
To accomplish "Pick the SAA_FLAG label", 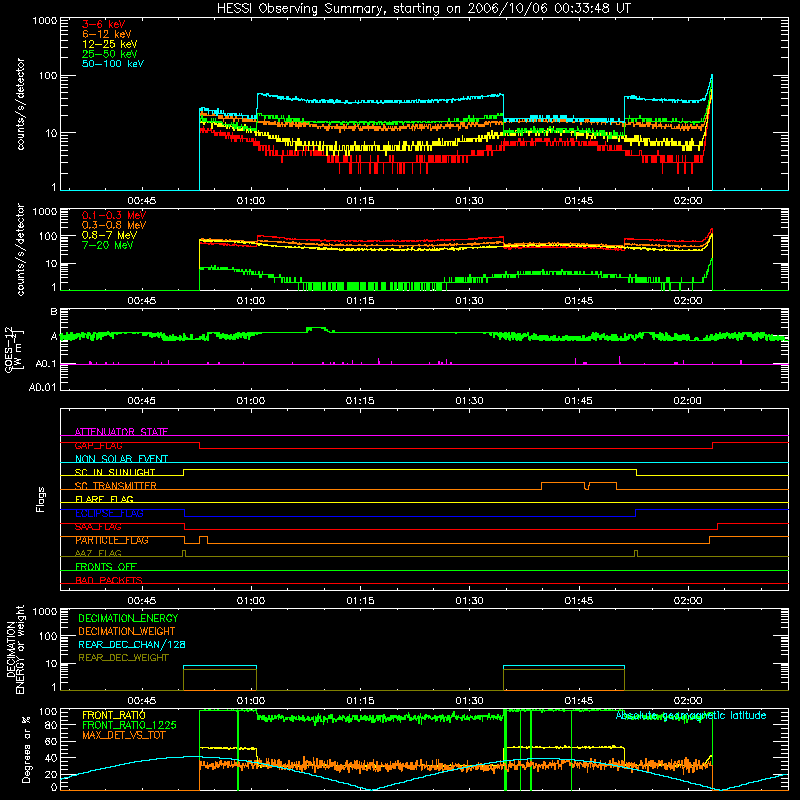I will [x=98, y=527].
